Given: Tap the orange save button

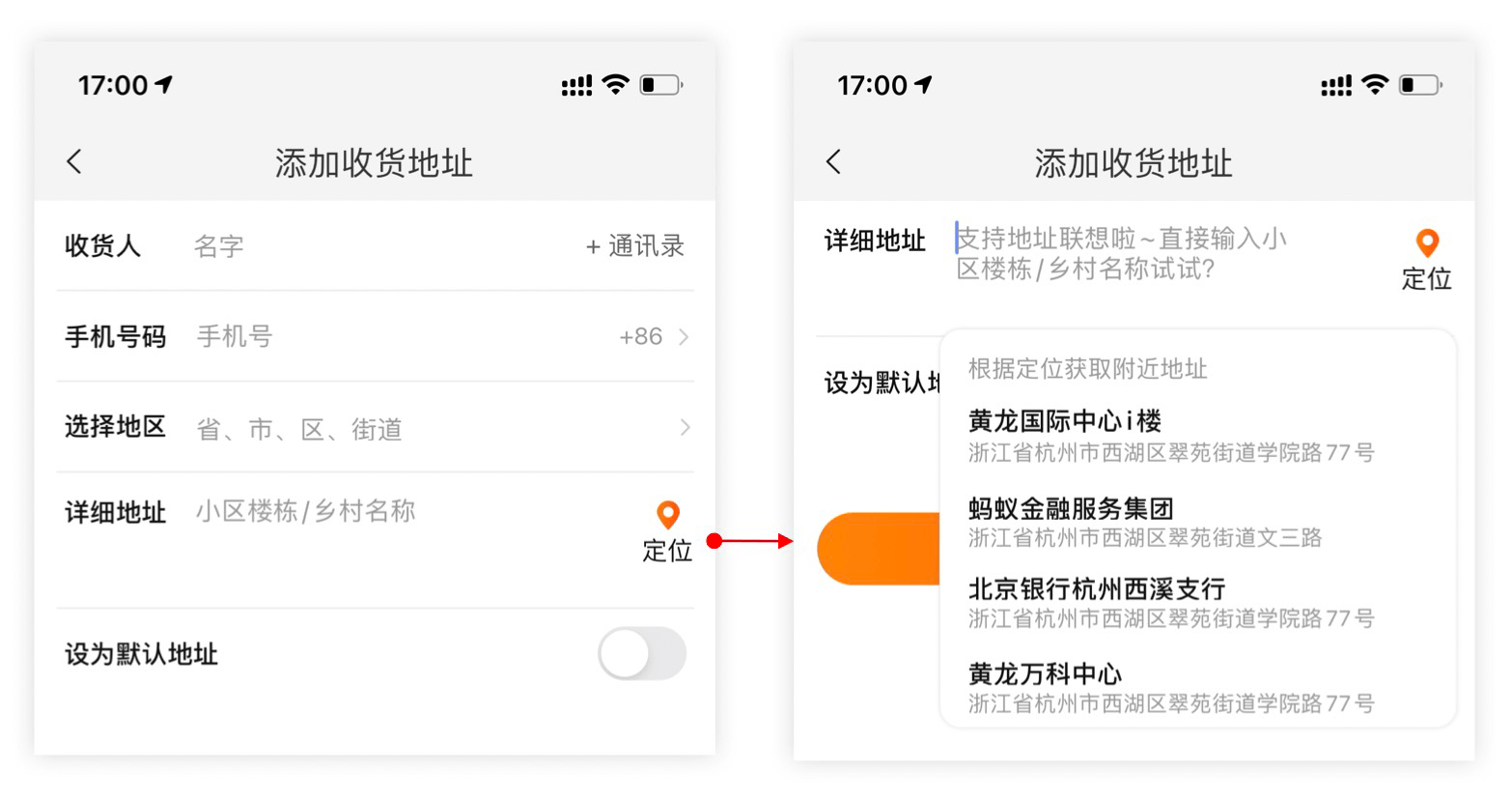Looking at the screenshot, I should (879, 549).
